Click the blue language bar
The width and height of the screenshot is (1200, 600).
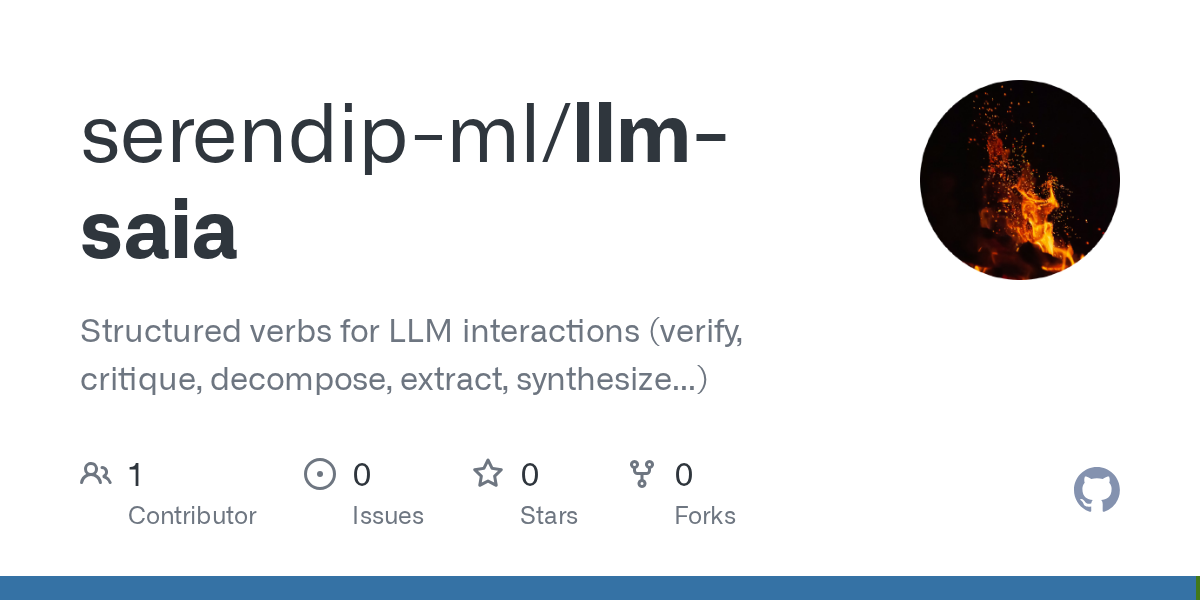597,588
